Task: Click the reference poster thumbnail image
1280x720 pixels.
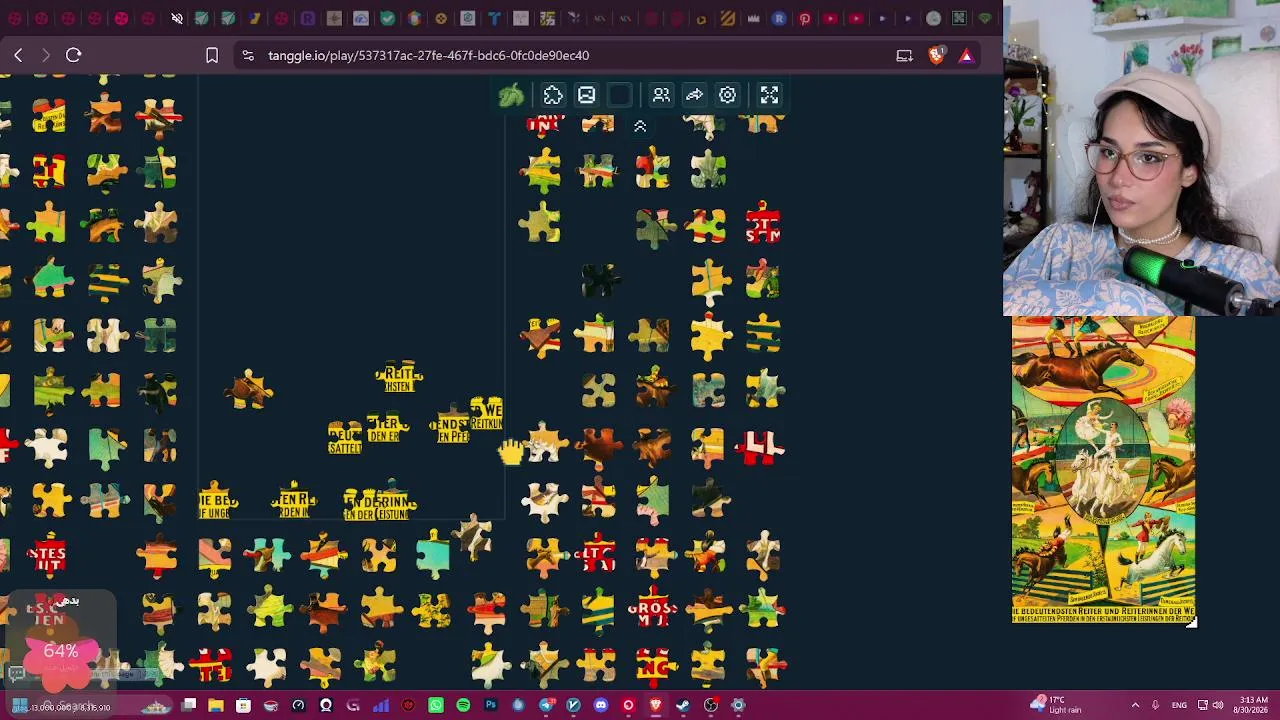Action: pos(1103,470)
